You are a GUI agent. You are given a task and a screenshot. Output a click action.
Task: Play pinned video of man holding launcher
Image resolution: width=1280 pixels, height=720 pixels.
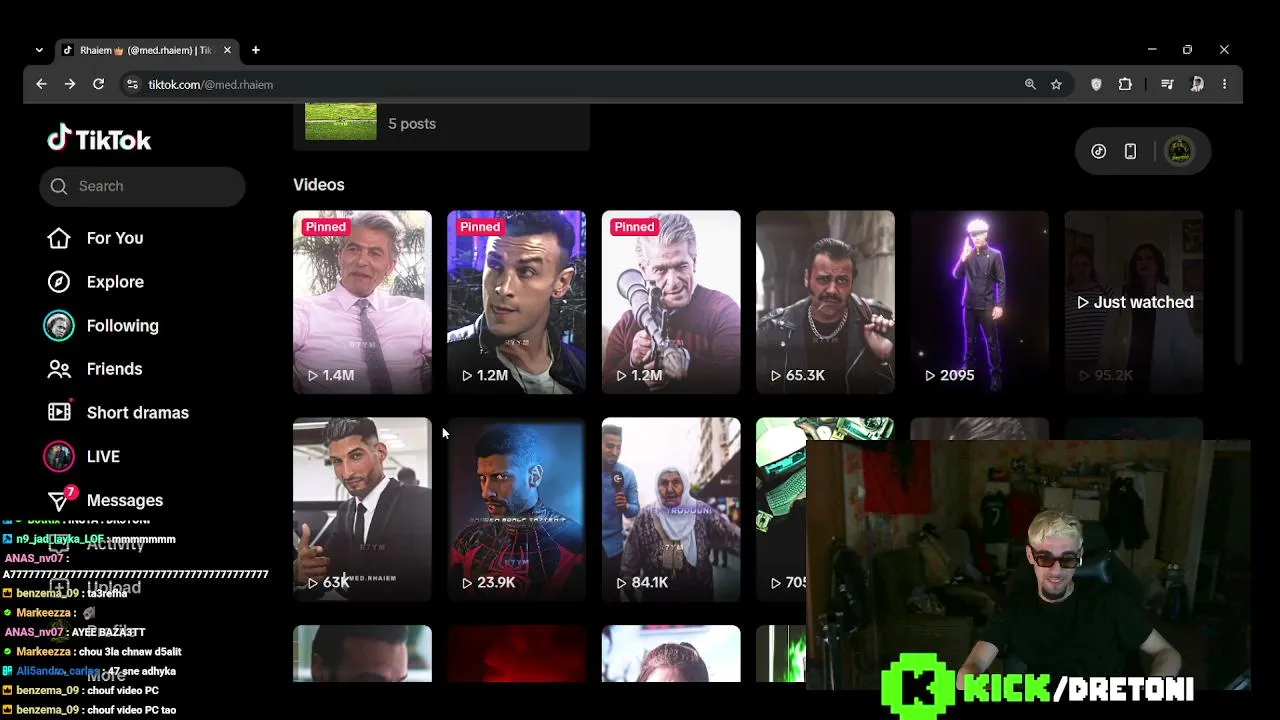(671, 302)
